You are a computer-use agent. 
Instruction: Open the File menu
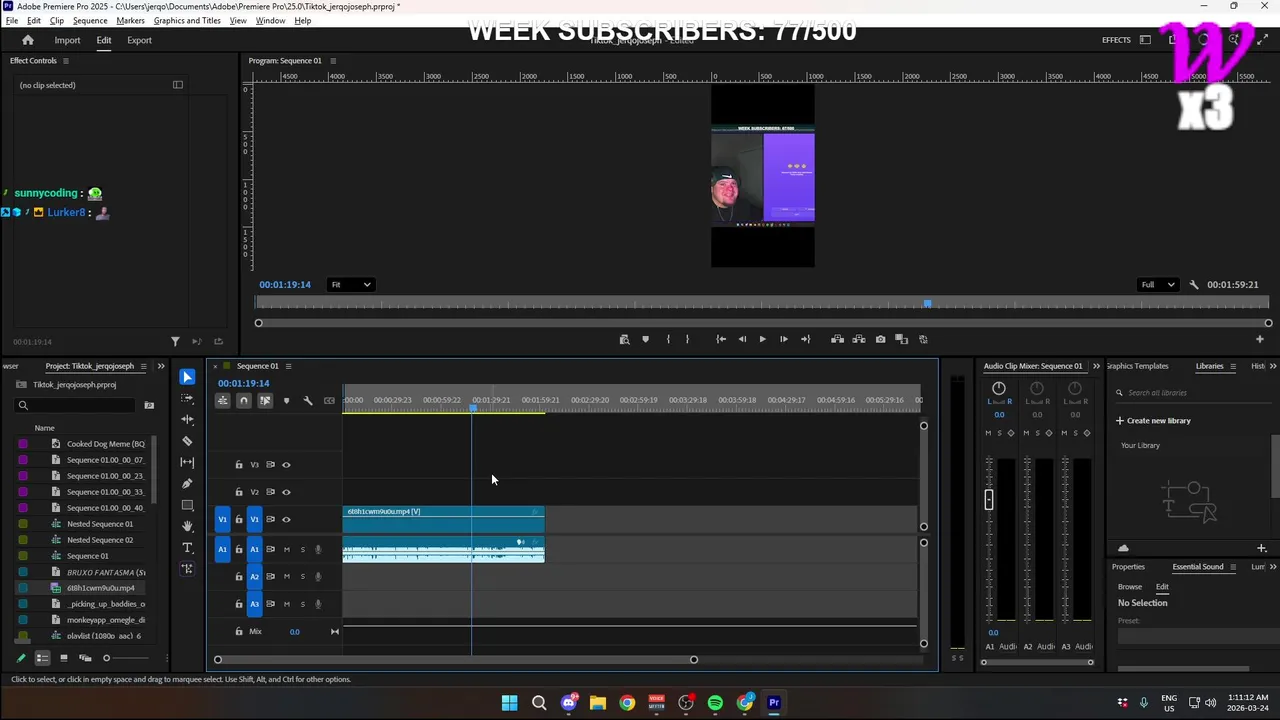(x=12, y=20)
